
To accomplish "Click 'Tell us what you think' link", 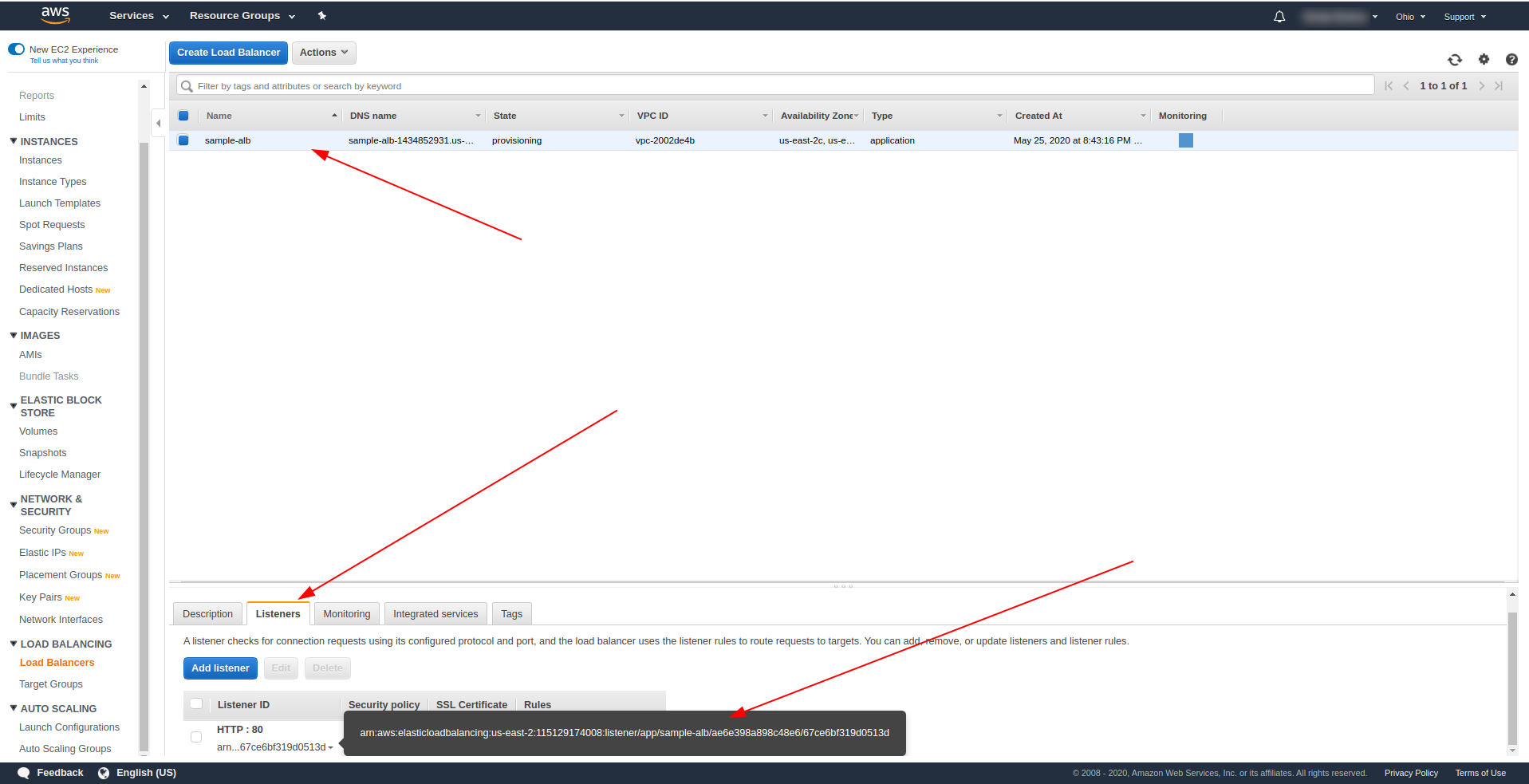I will pos(64,61).
